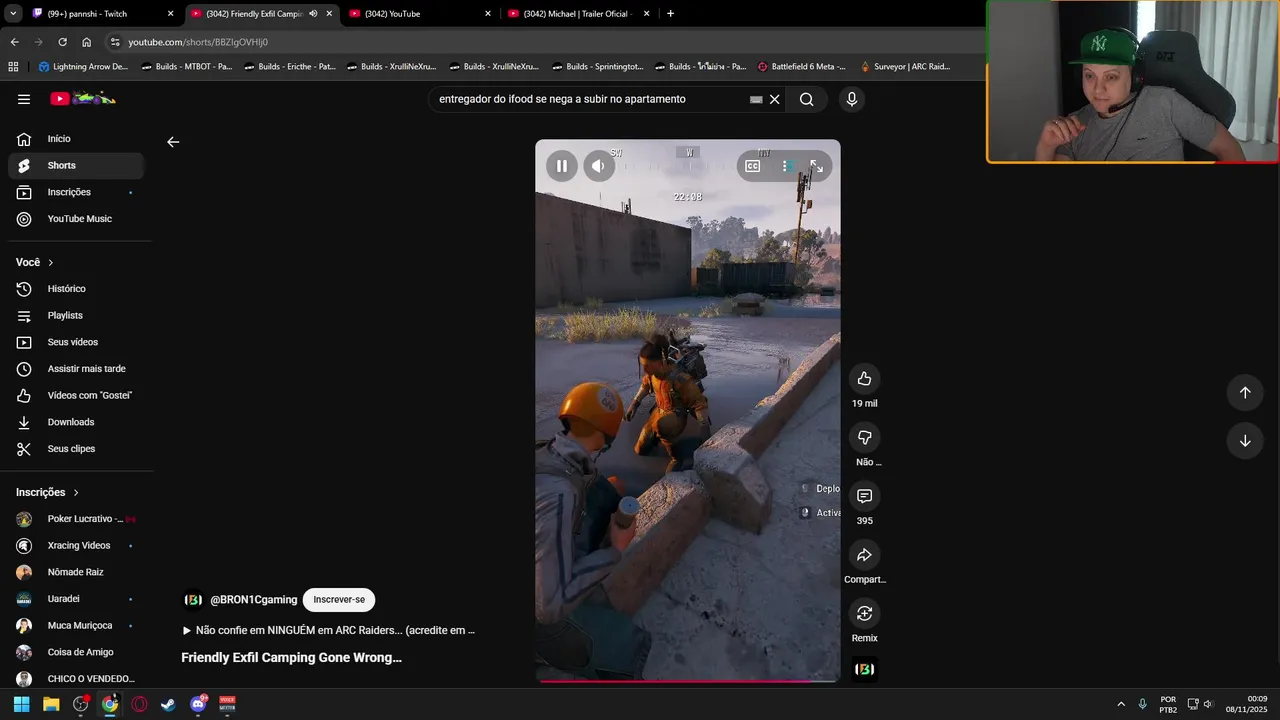Open the Short's more options menu
This screenshot has width=1280, height=720.
click(787, 167)
